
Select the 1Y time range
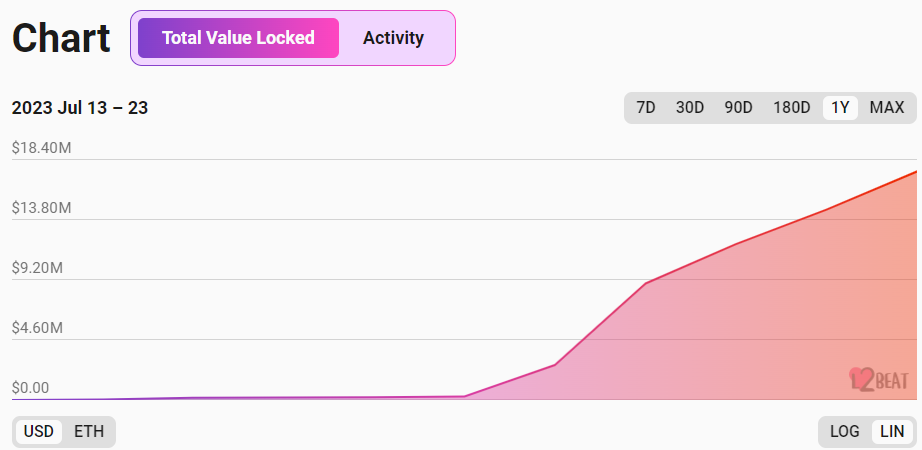pos(840,108)
